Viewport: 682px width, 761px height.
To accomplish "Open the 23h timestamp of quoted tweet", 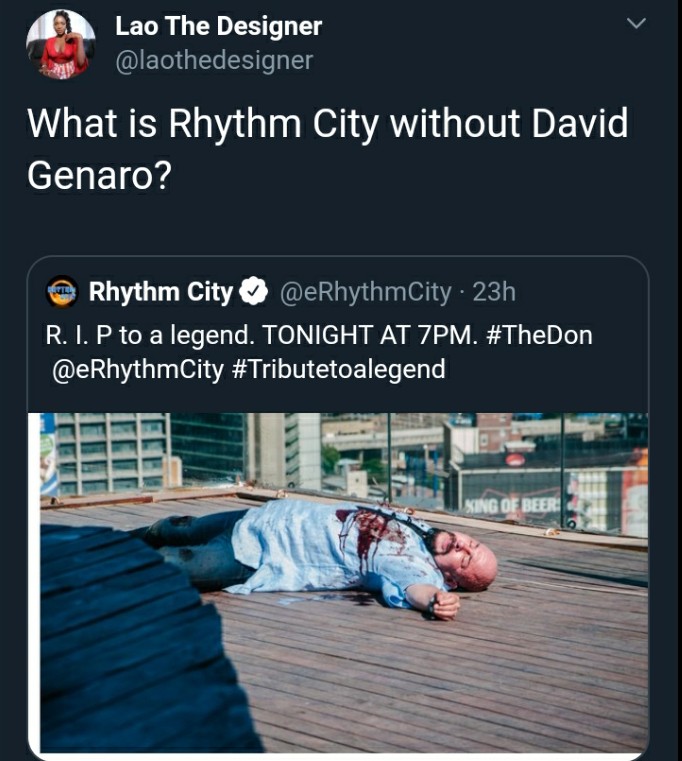I will point(494,292).
